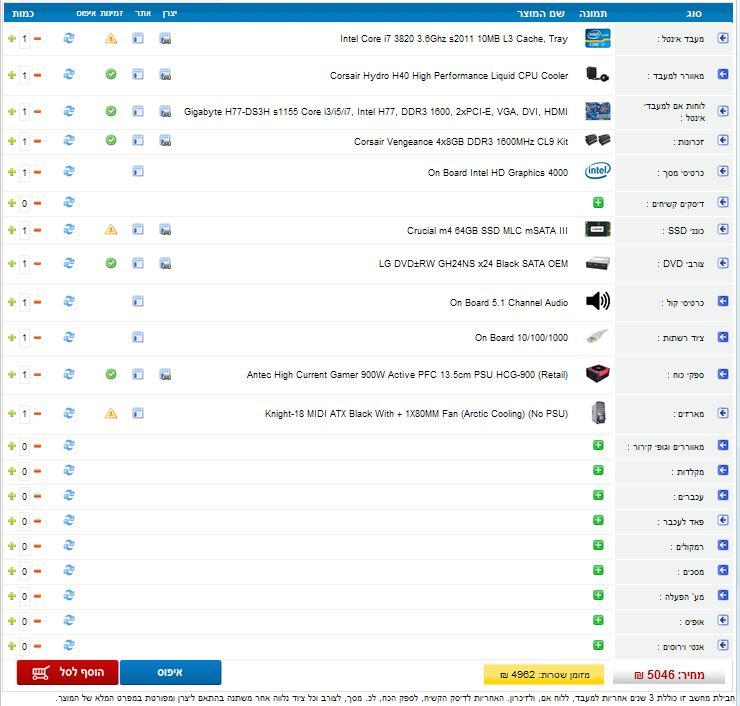The image size is (740, 706).
Task: Increase quantity of Corsair Vengeance 4x8GB kit
Action: click(x=12, y=141)
